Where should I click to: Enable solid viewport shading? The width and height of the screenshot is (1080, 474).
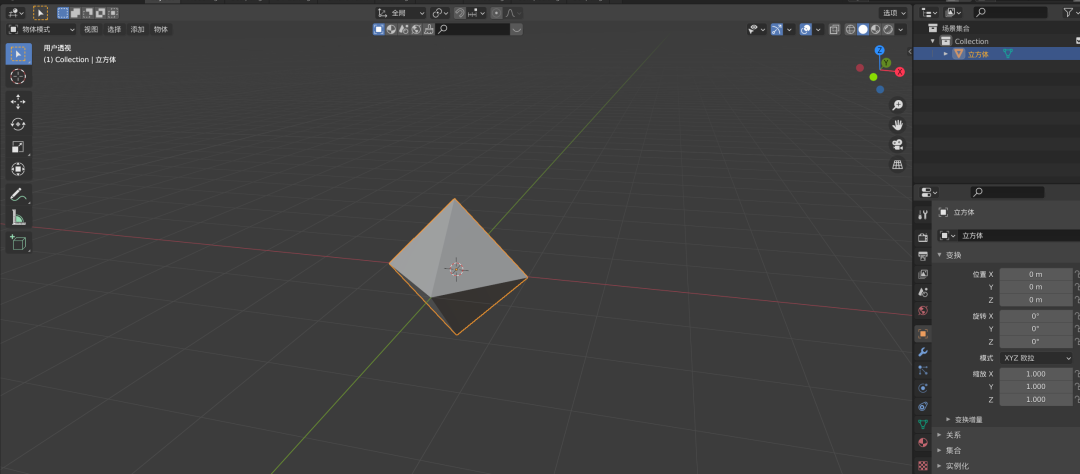pos(863,30)
